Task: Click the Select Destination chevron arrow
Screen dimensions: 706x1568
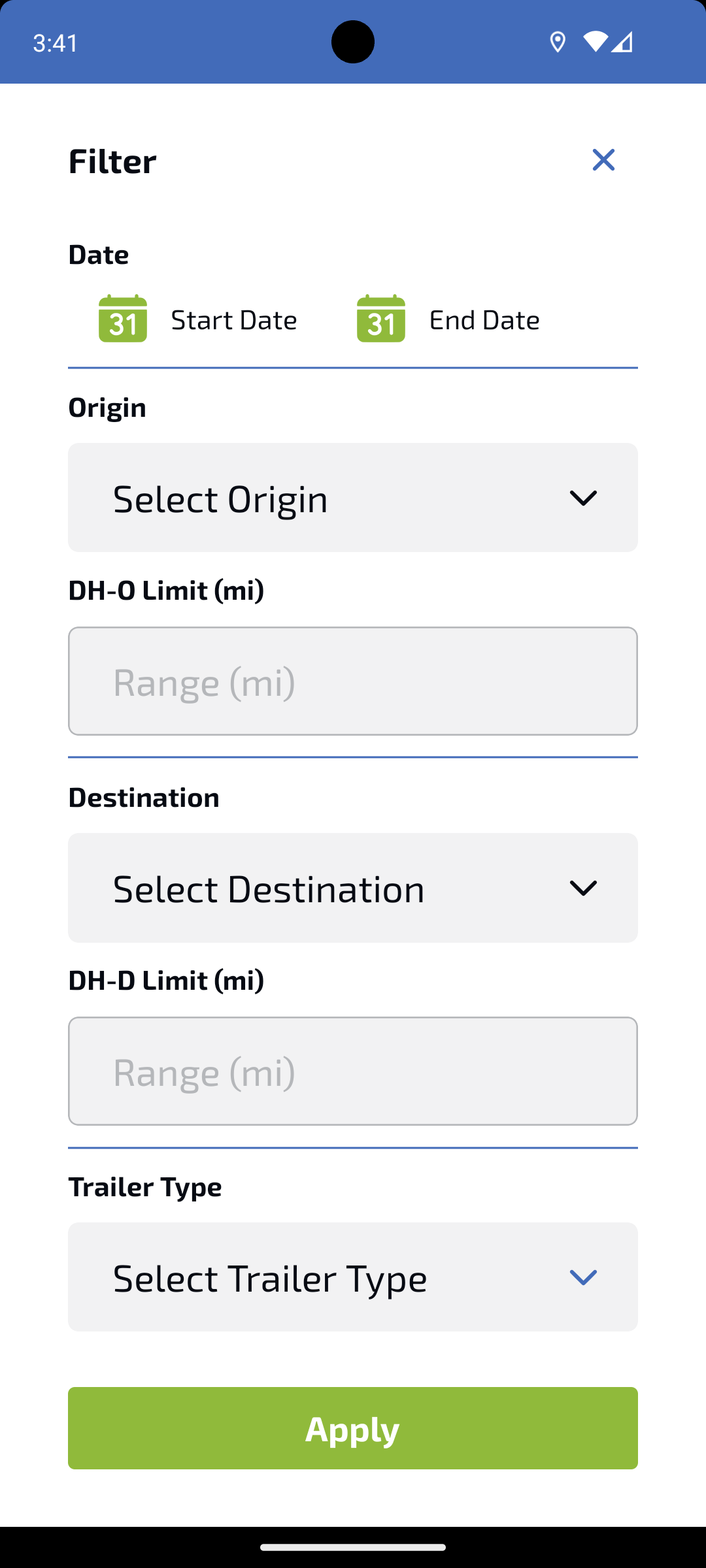Action: click(x=583, y=888)
